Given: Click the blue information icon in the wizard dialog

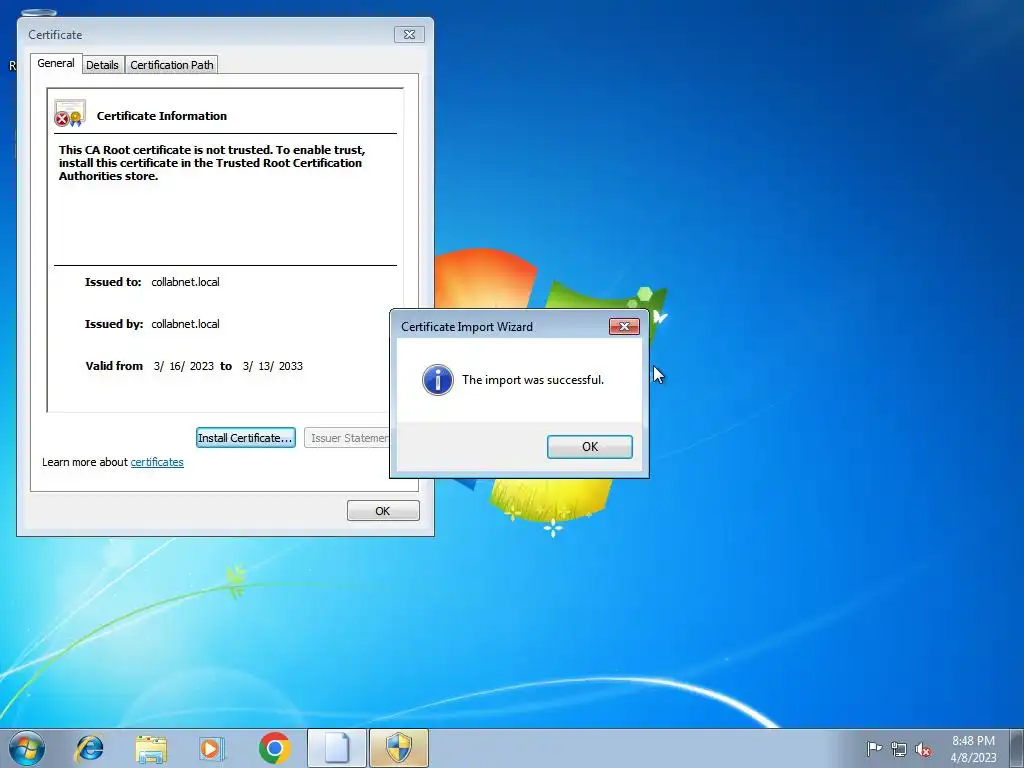Looking at the screenshot, I should tap(438, 380).
